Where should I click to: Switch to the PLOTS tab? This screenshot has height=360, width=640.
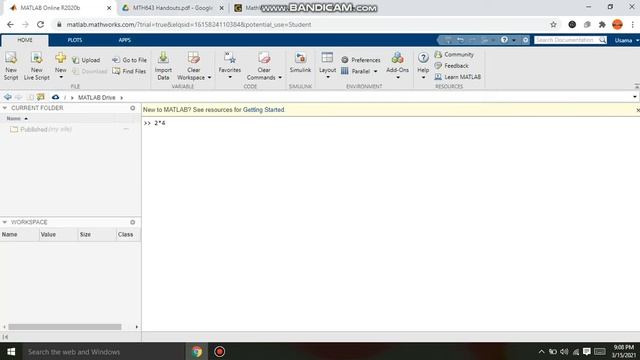pyautogui.click(x=75, y=40)
